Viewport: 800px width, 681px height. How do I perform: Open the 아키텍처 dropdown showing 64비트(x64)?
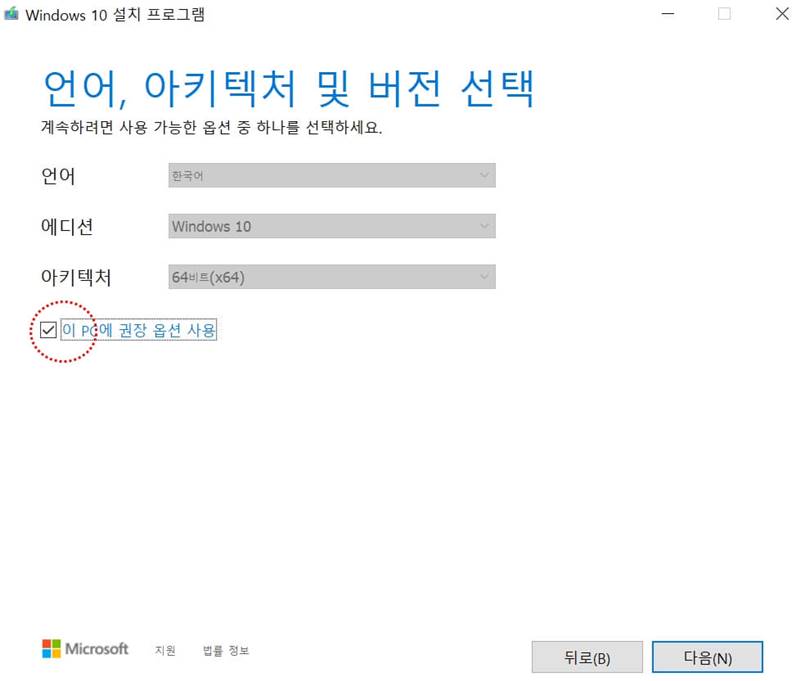(332, 276)
